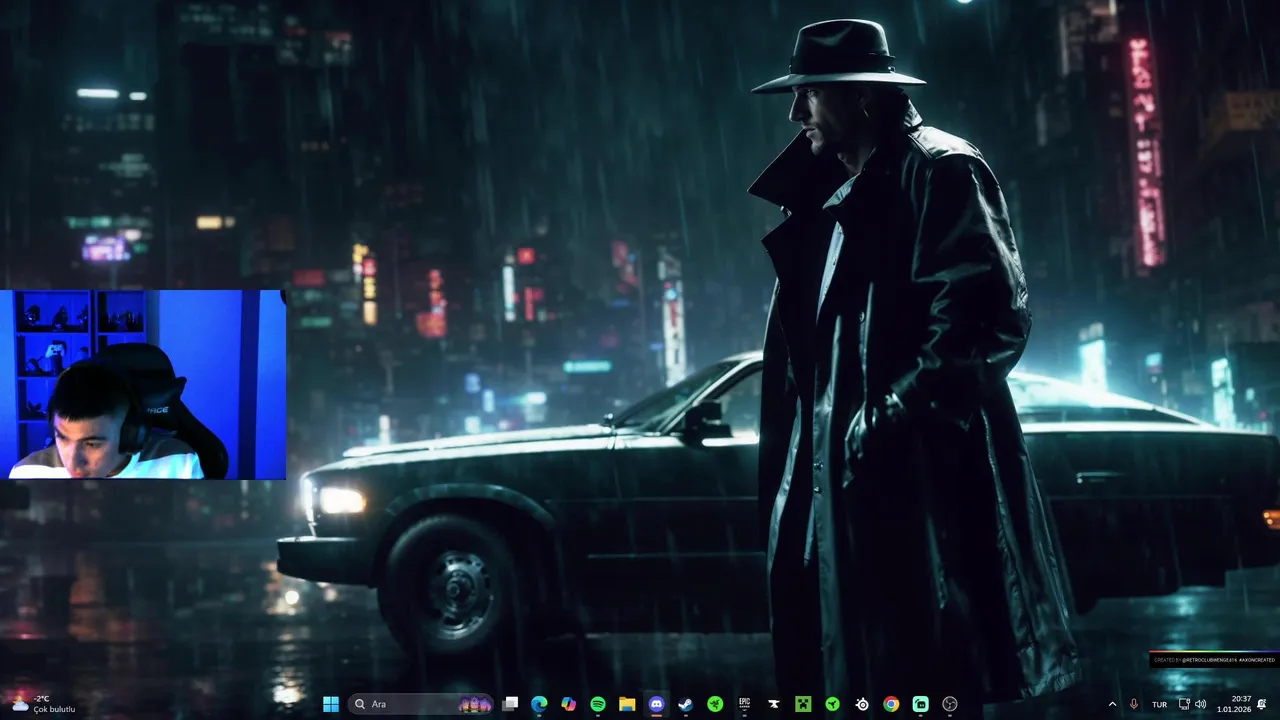1280x720 pixels.
Task: Open Streamlabs from the taskbar
Action: coord(920,704)
